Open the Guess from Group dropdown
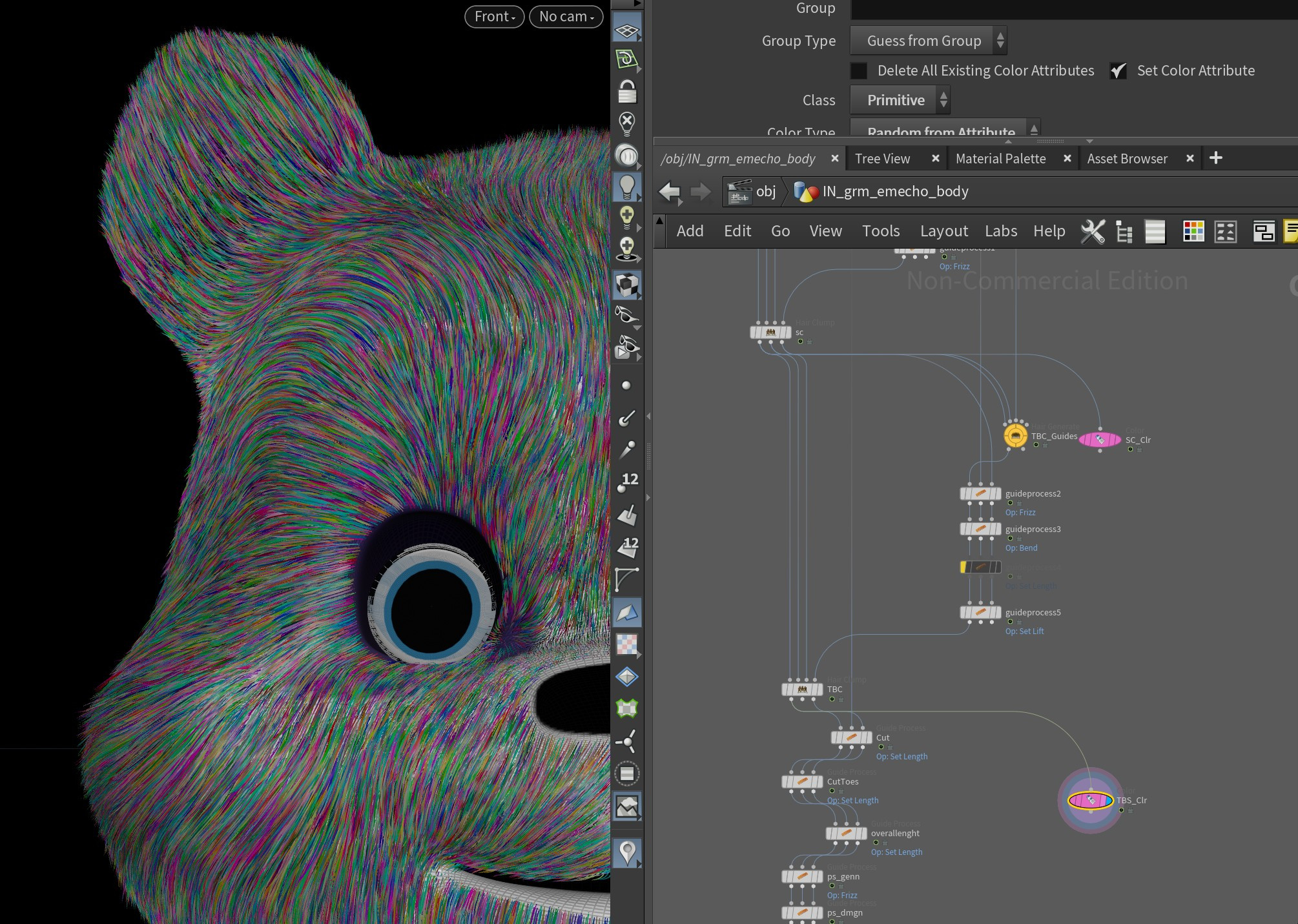This screenshot has width=1298, height=924. pyautogui.click(x=928, y=40)
